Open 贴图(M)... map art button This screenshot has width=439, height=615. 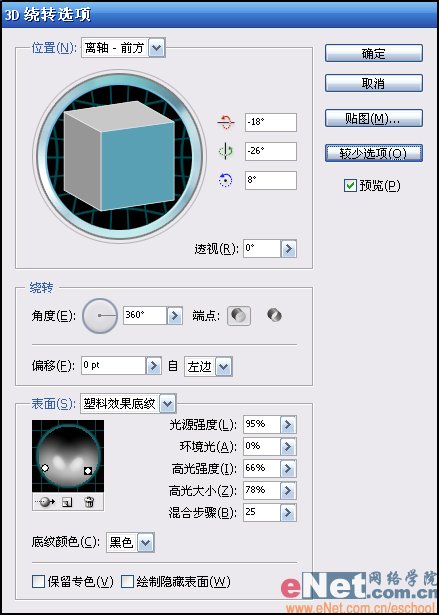373,118
